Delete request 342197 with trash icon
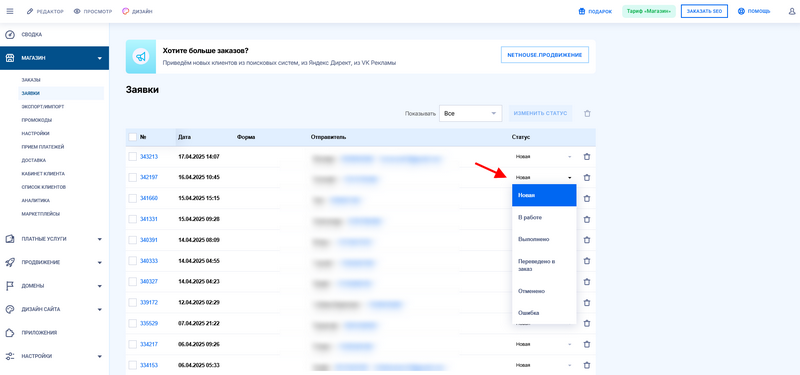 (587, 178)
